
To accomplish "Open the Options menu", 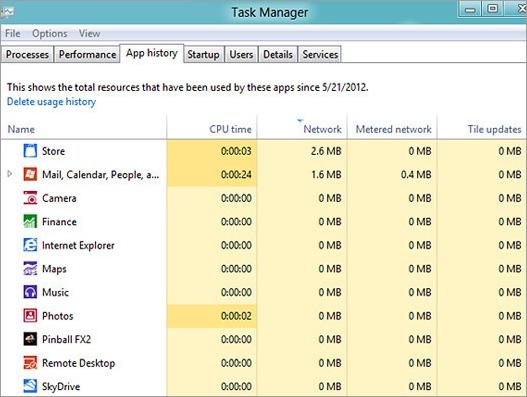I will 50,33.
